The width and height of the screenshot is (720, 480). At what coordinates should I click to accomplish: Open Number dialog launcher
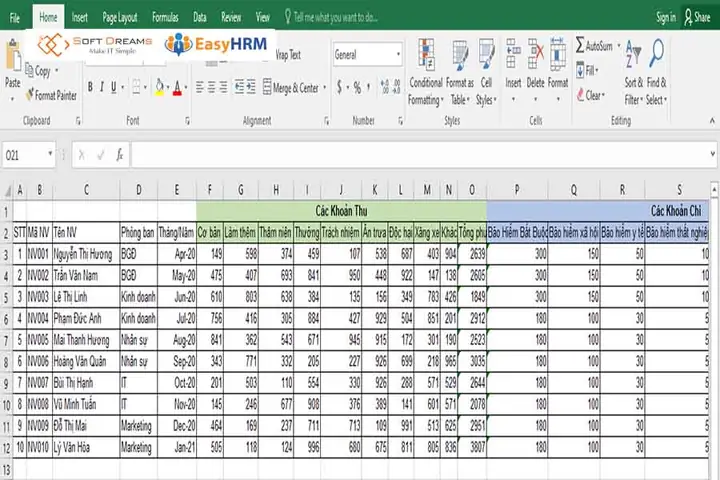(x=400, y=121)
